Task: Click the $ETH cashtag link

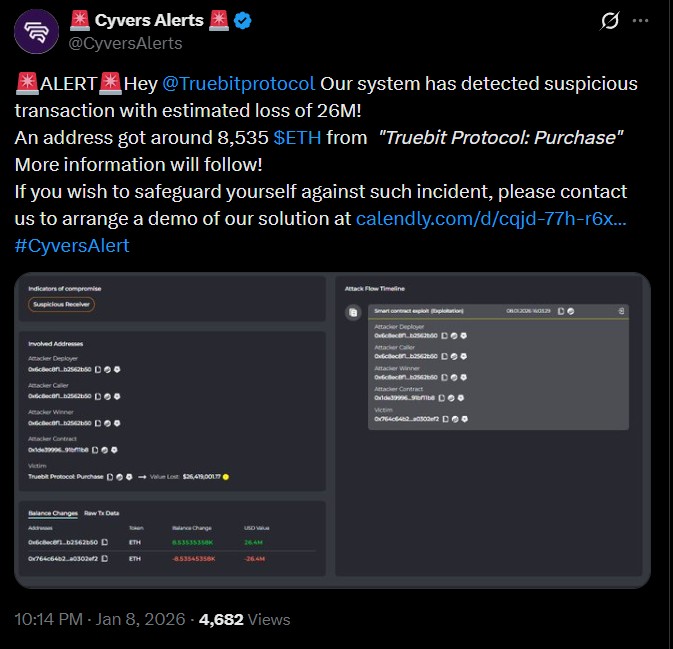Action: (297, 137)
